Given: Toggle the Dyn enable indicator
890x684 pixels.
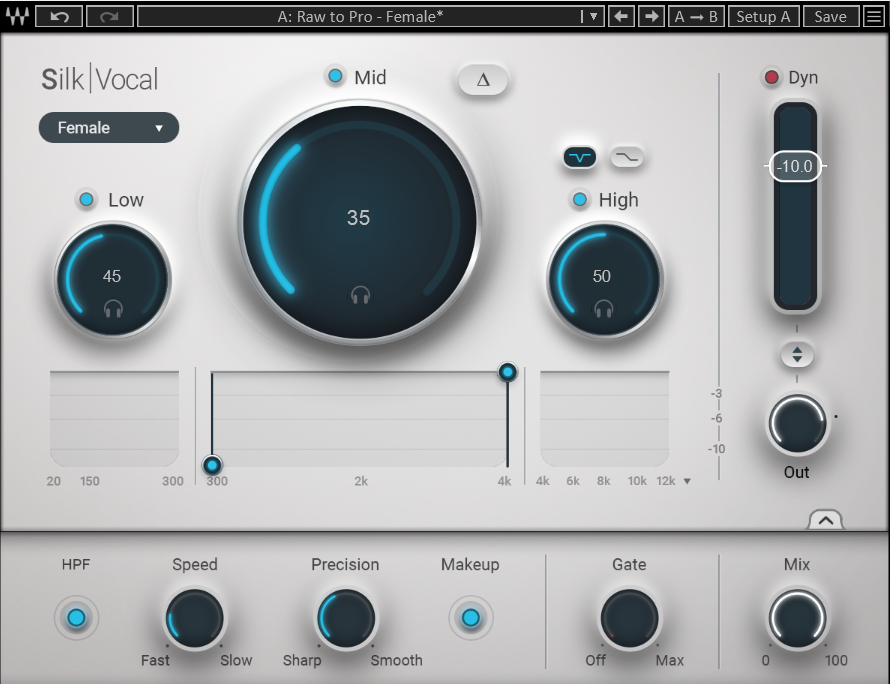Looking at the screenshot, I should tap(771, 77).
